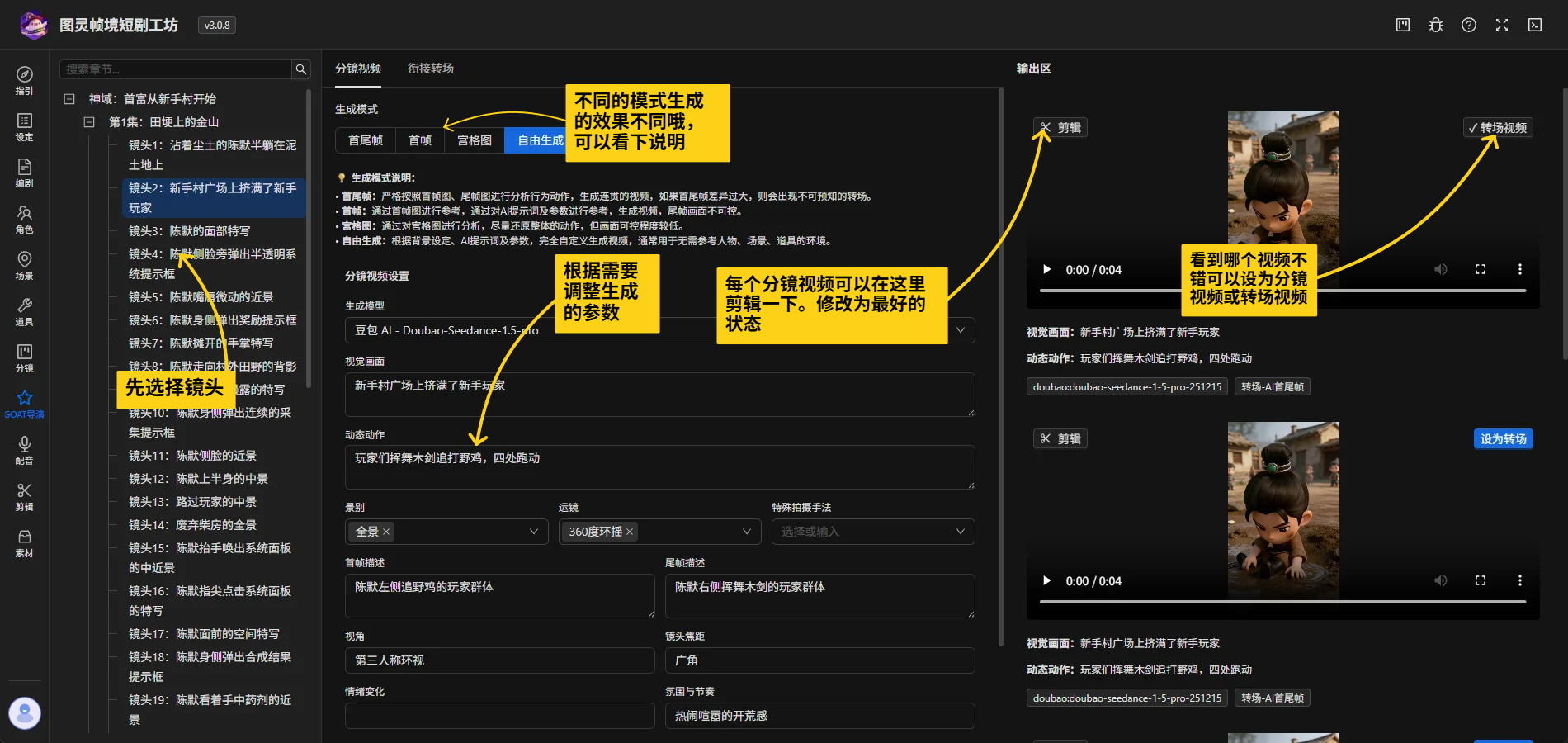This screenshot has width=1568, height=743.
Task: Switch to the 衔接转场 tab
Action: click(431, 69)
